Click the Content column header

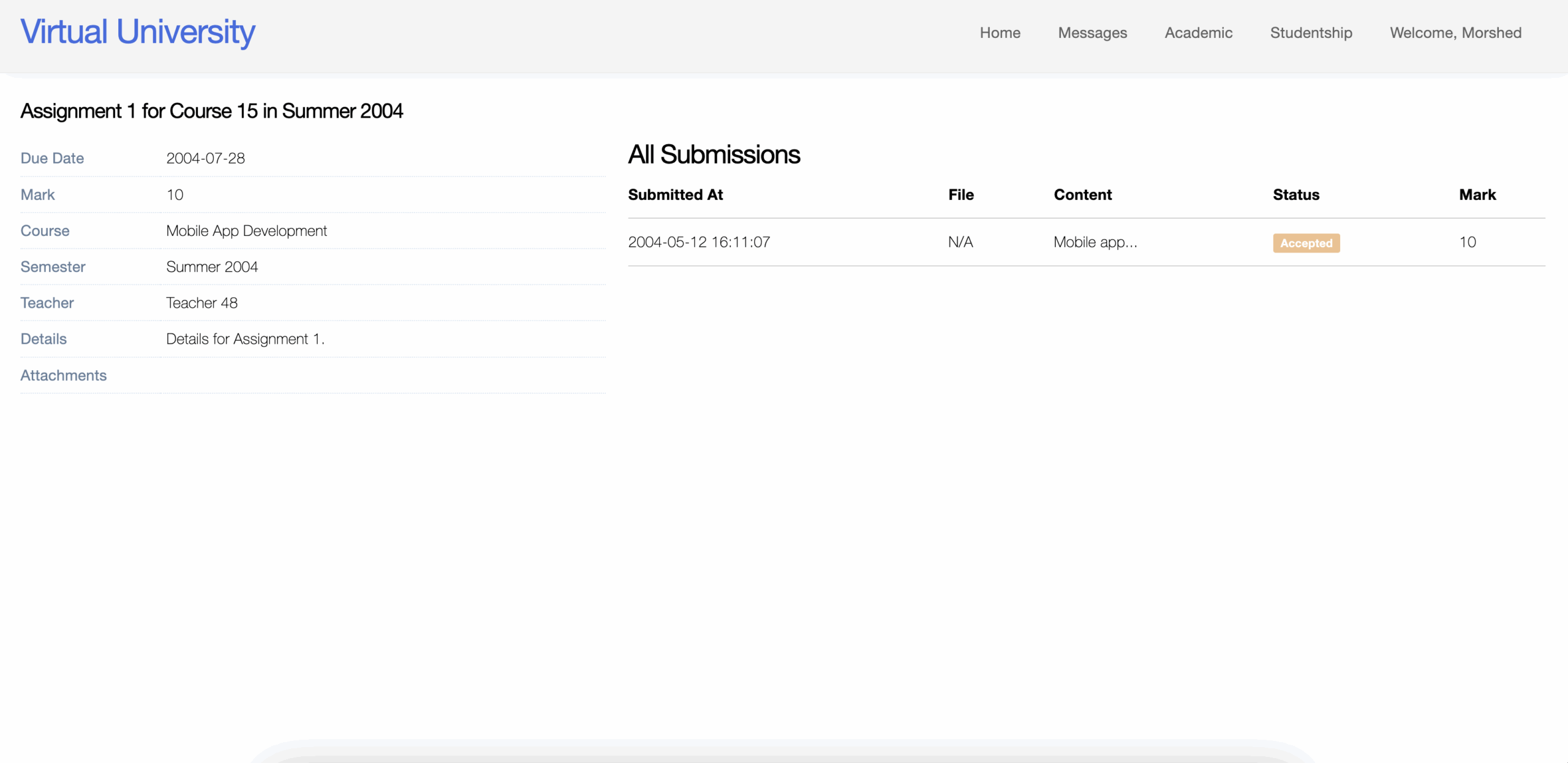[1082, 195]
